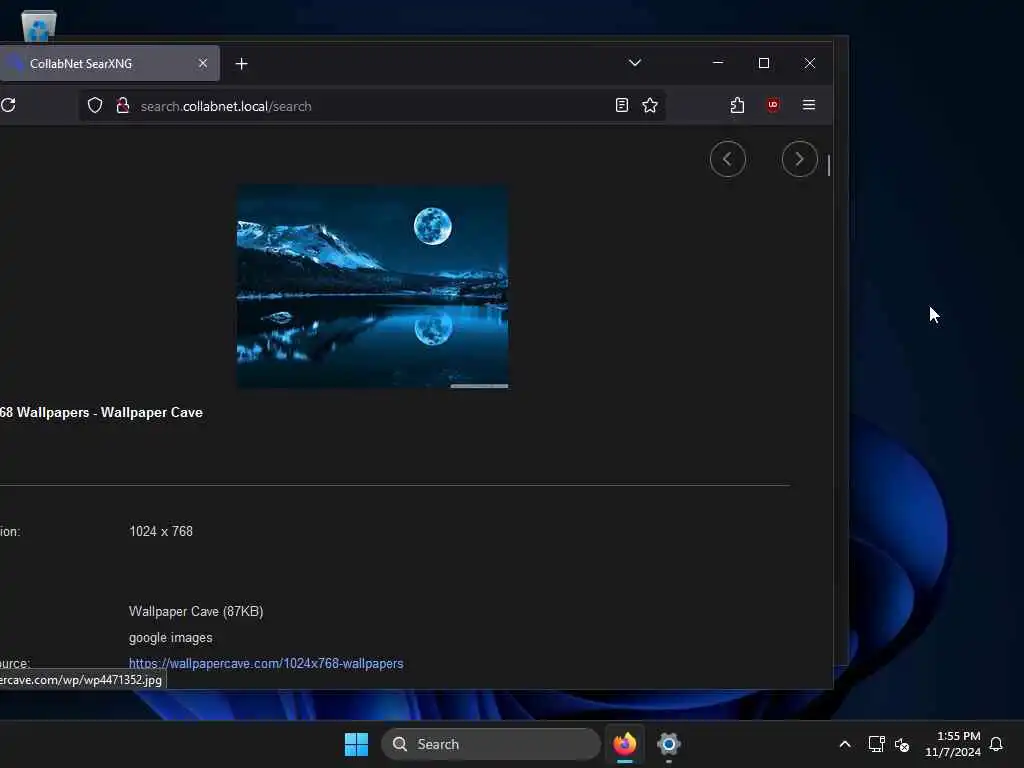Open the notifications bell icon
The width and height of the screenshot is (1024, 768).
(x=996, y=744)
